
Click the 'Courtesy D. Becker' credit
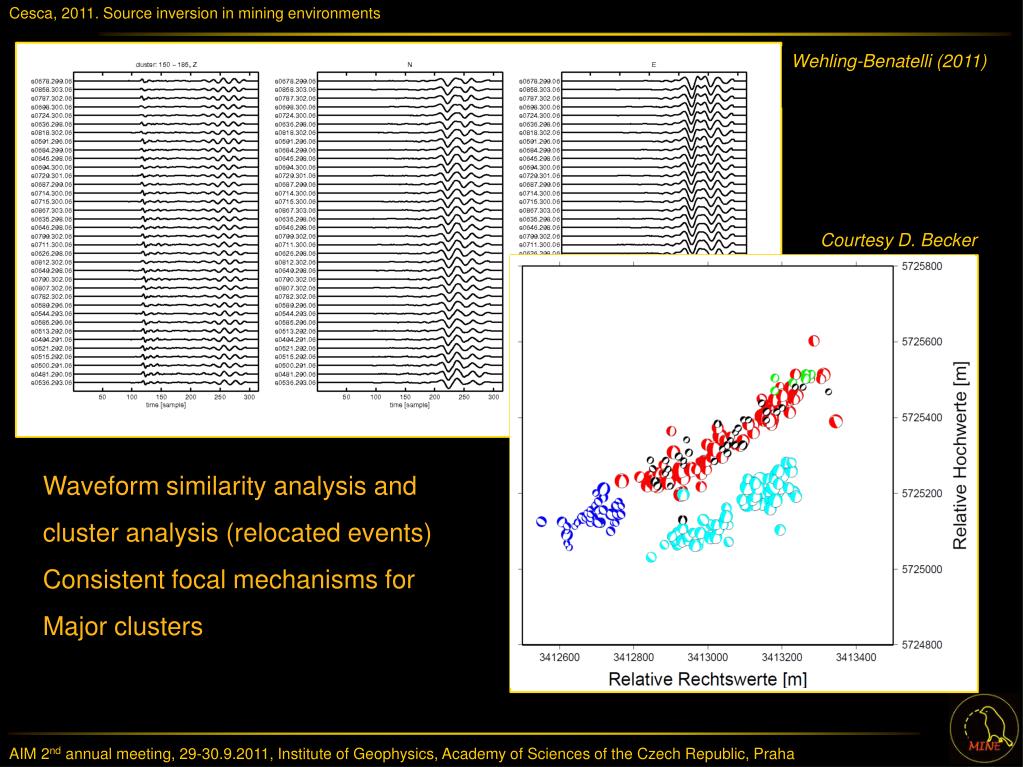[x=899, y=240]
